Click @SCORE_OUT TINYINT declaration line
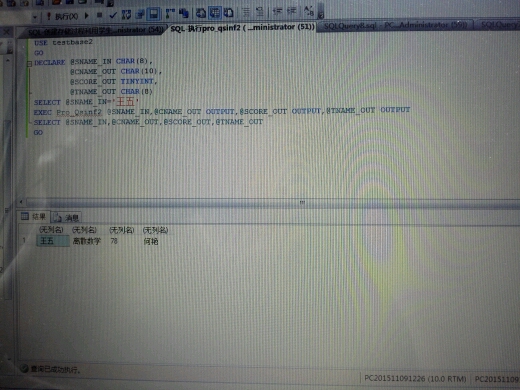 113,81
